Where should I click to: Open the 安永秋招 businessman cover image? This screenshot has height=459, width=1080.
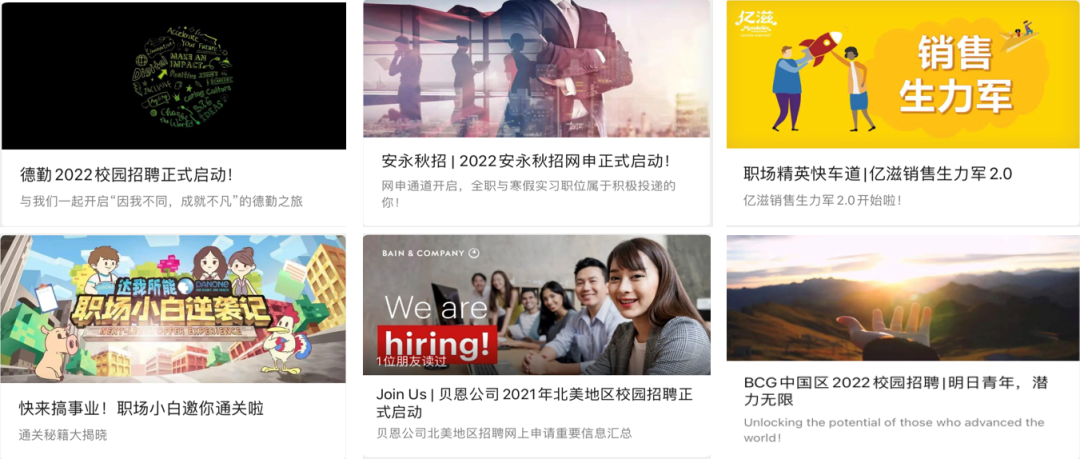(x=537, y=69)
